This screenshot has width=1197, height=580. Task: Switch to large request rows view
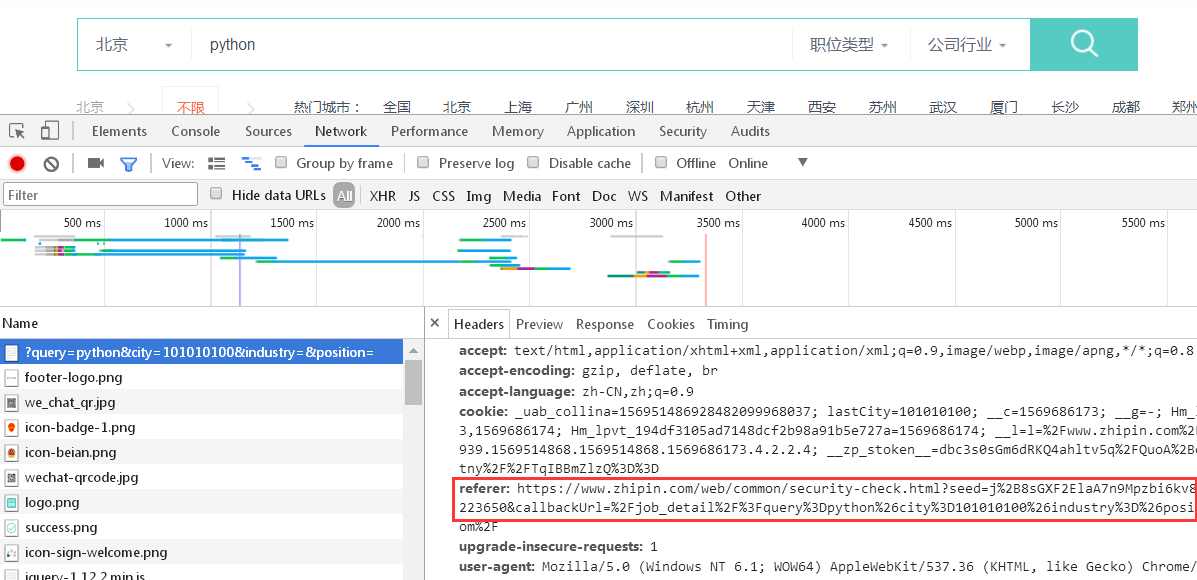pos(217,163)
